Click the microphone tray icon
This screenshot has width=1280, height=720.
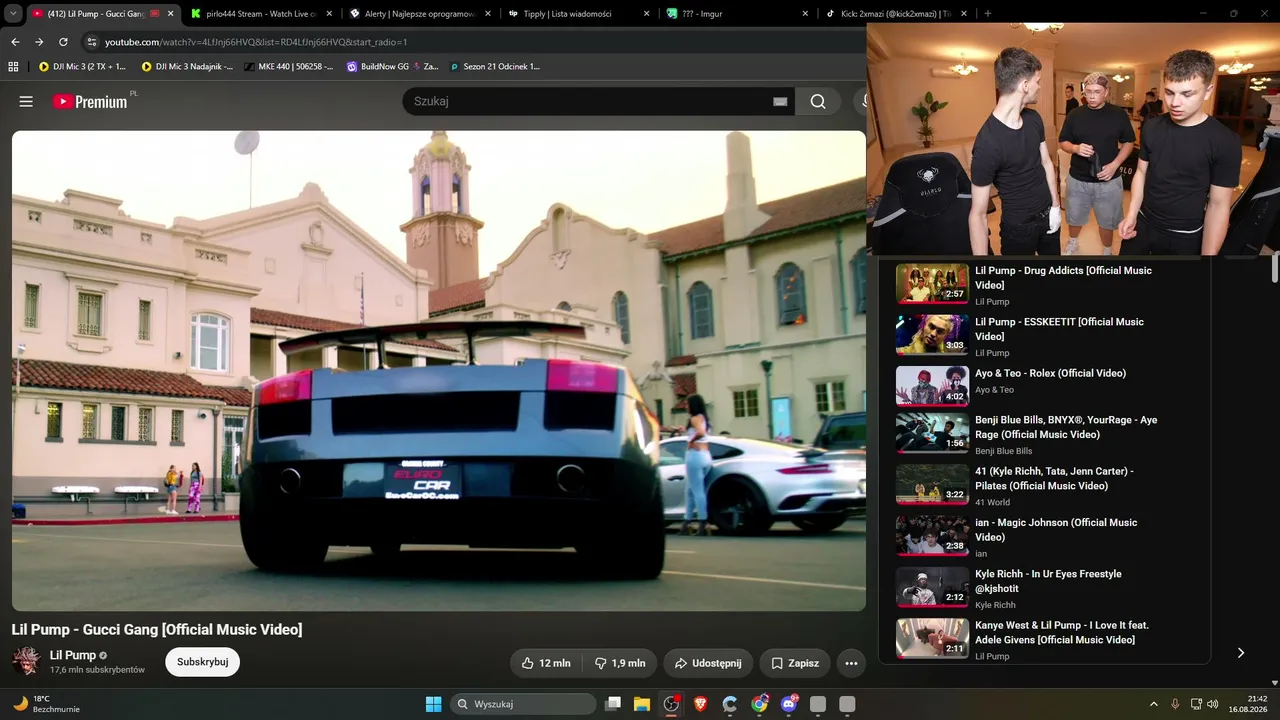[x=1175, y=704]
